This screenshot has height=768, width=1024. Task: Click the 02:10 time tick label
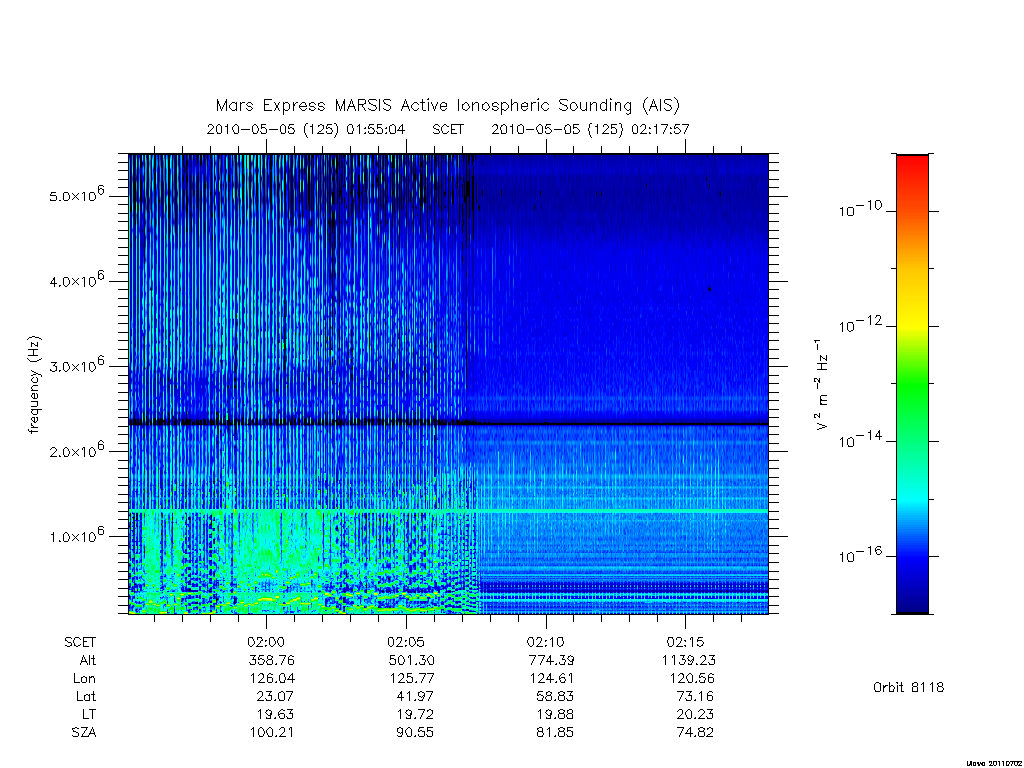(546, 642)
